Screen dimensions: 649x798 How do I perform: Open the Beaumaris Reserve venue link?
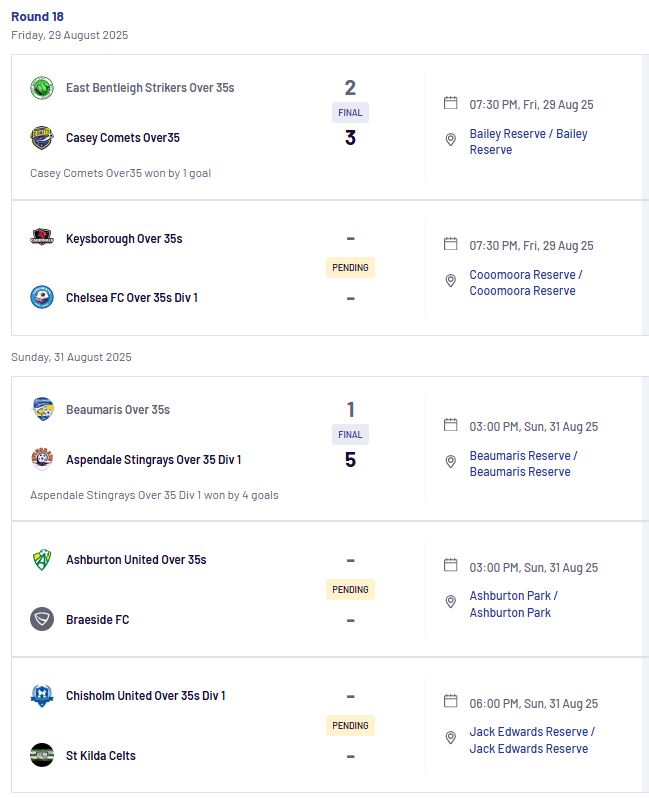click(x=523, y=464)
